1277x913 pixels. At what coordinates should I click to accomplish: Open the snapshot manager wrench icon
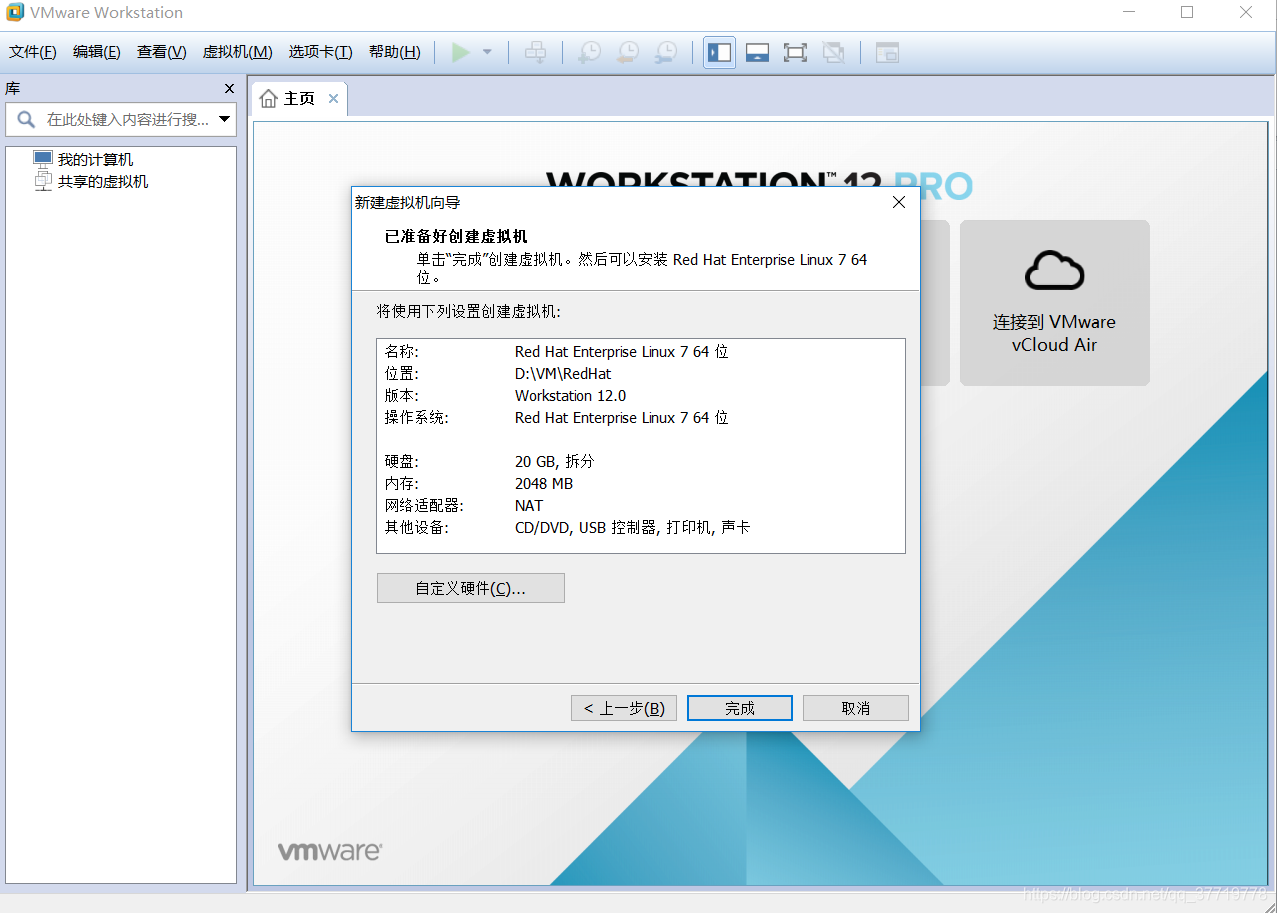coord(666,52)
